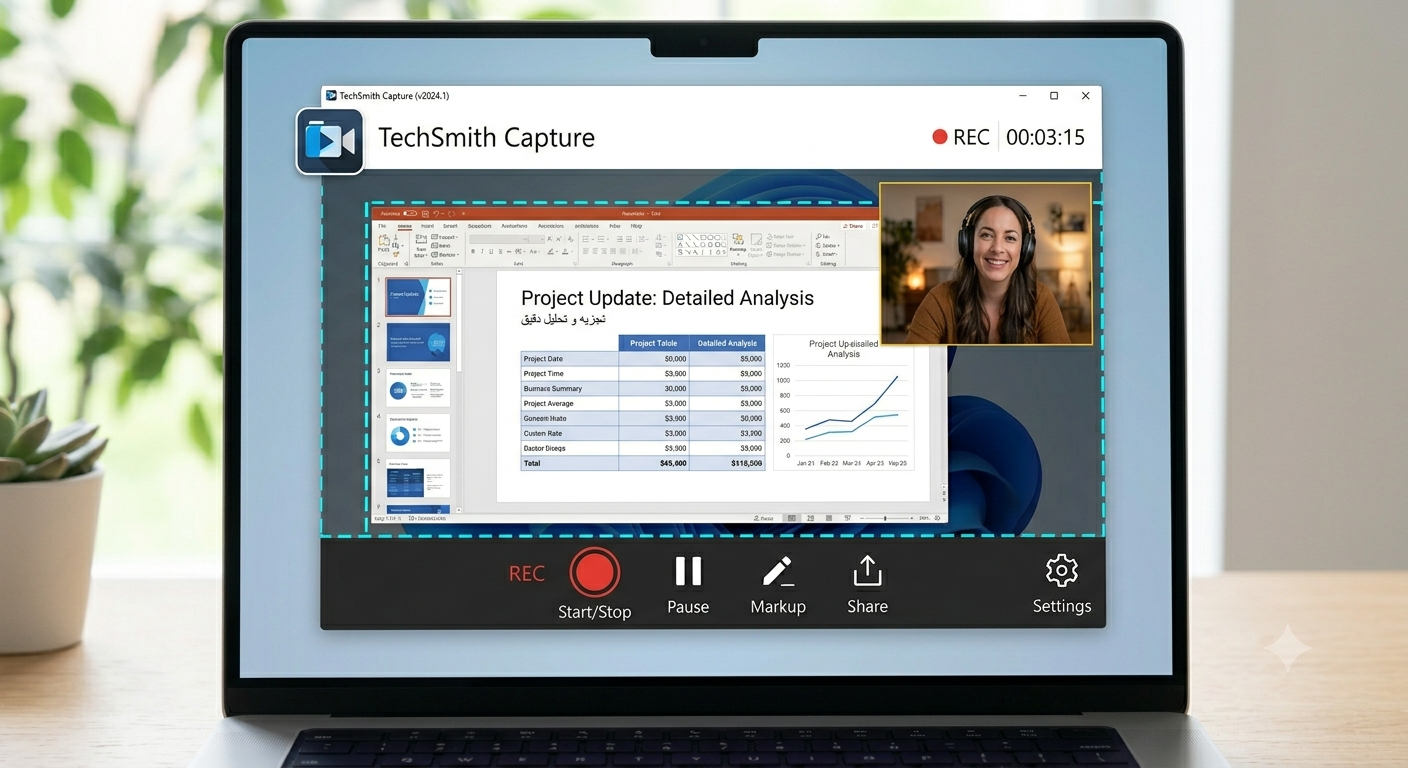Toggle Underline formatting in ribbon
Screen dimensions: 1408x768
[491, 251]
